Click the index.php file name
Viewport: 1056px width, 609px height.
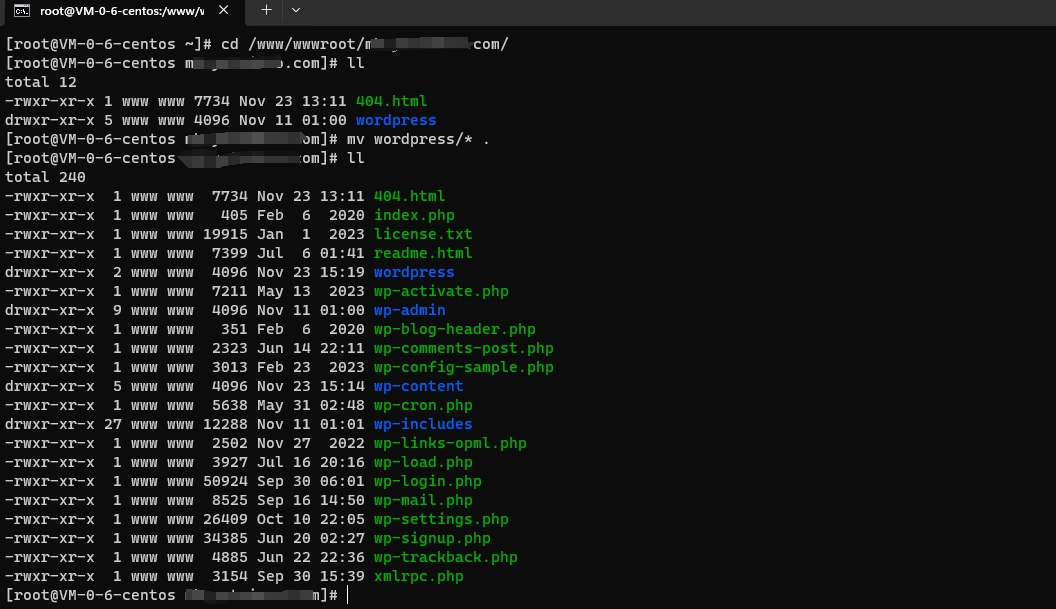tap(414, 216)
